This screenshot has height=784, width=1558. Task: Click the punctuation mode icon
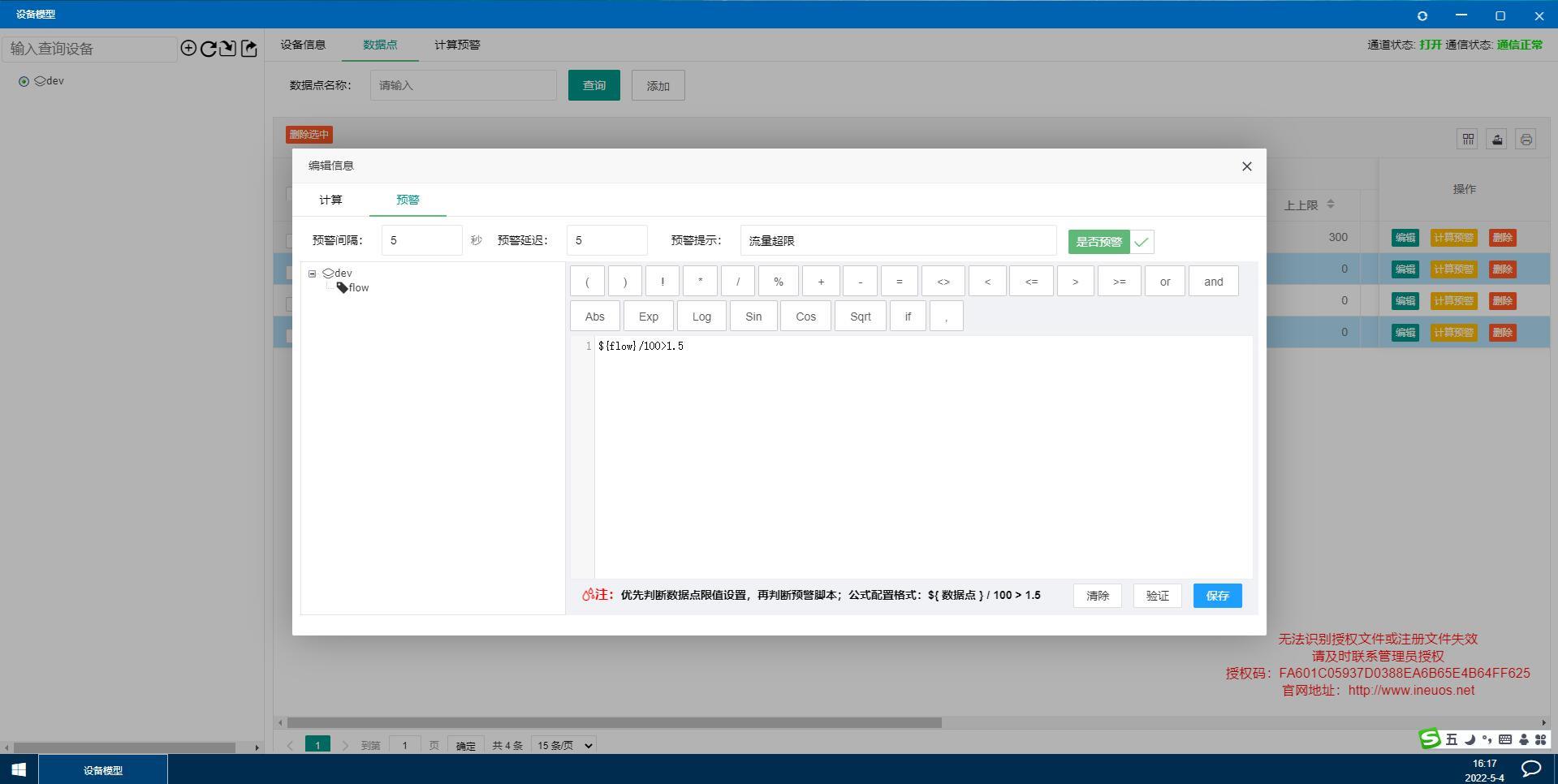pos(1487,739)
